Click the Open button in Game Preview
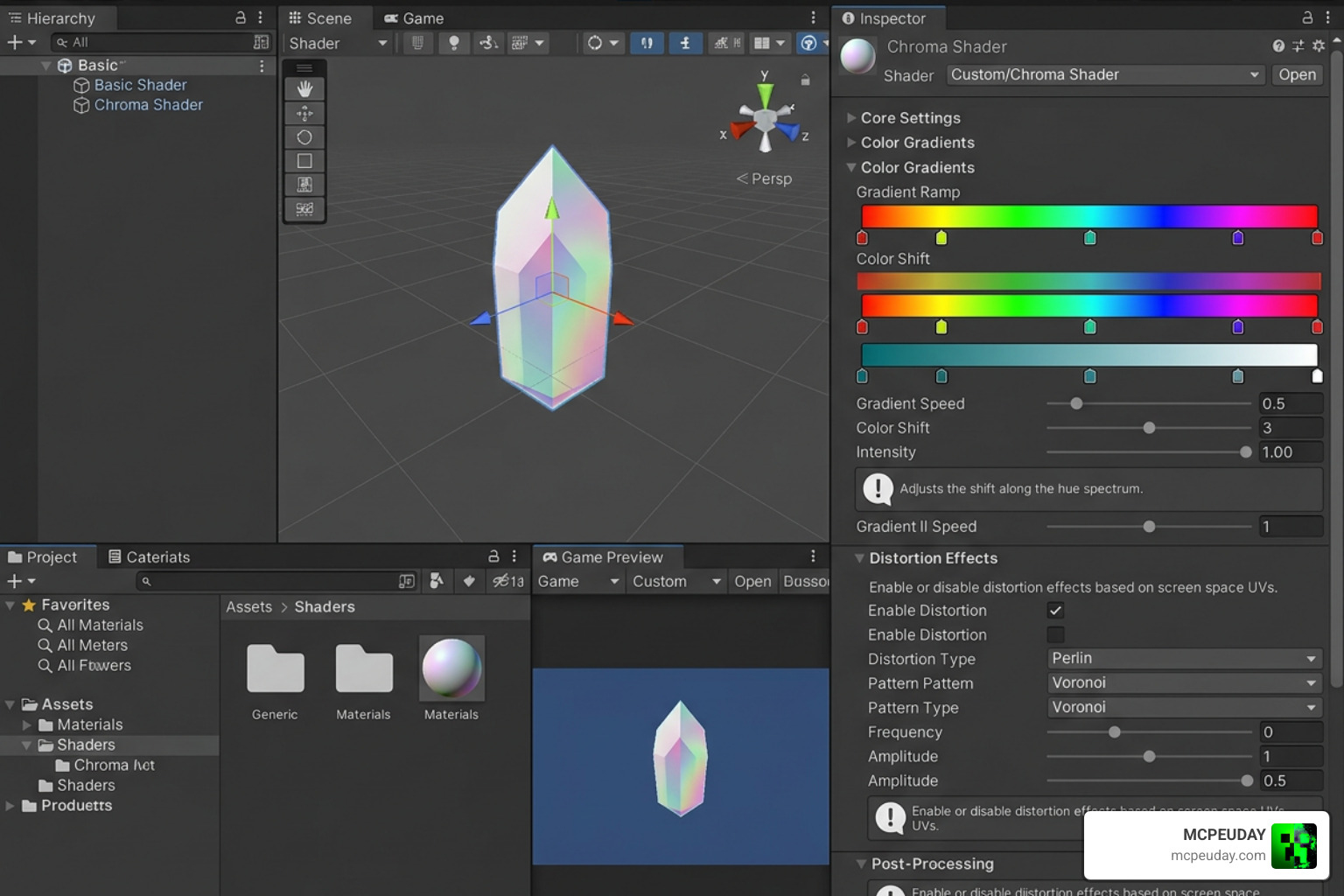Viewport: 1344px width, 896px height. point(752,582)
